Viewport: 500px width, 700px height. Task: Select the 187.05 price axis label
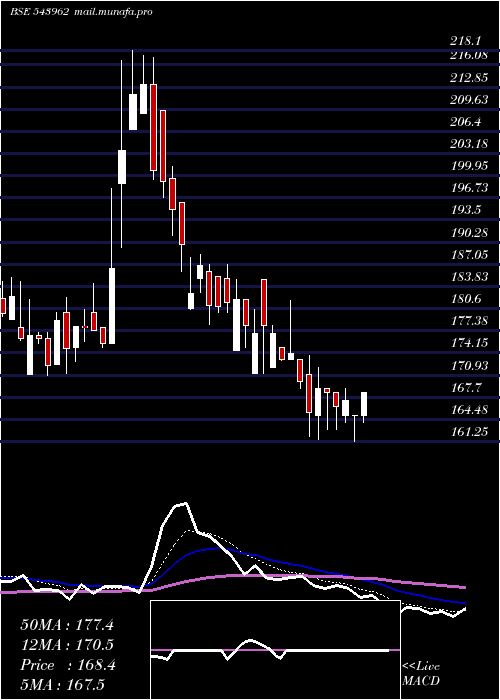469,255
